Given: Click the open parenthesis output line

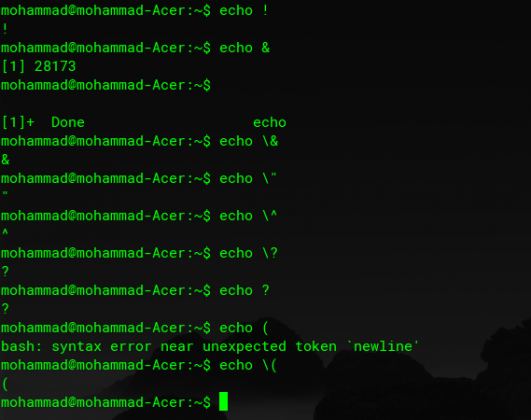Looking at the screenshot, I should click(5, 384).
